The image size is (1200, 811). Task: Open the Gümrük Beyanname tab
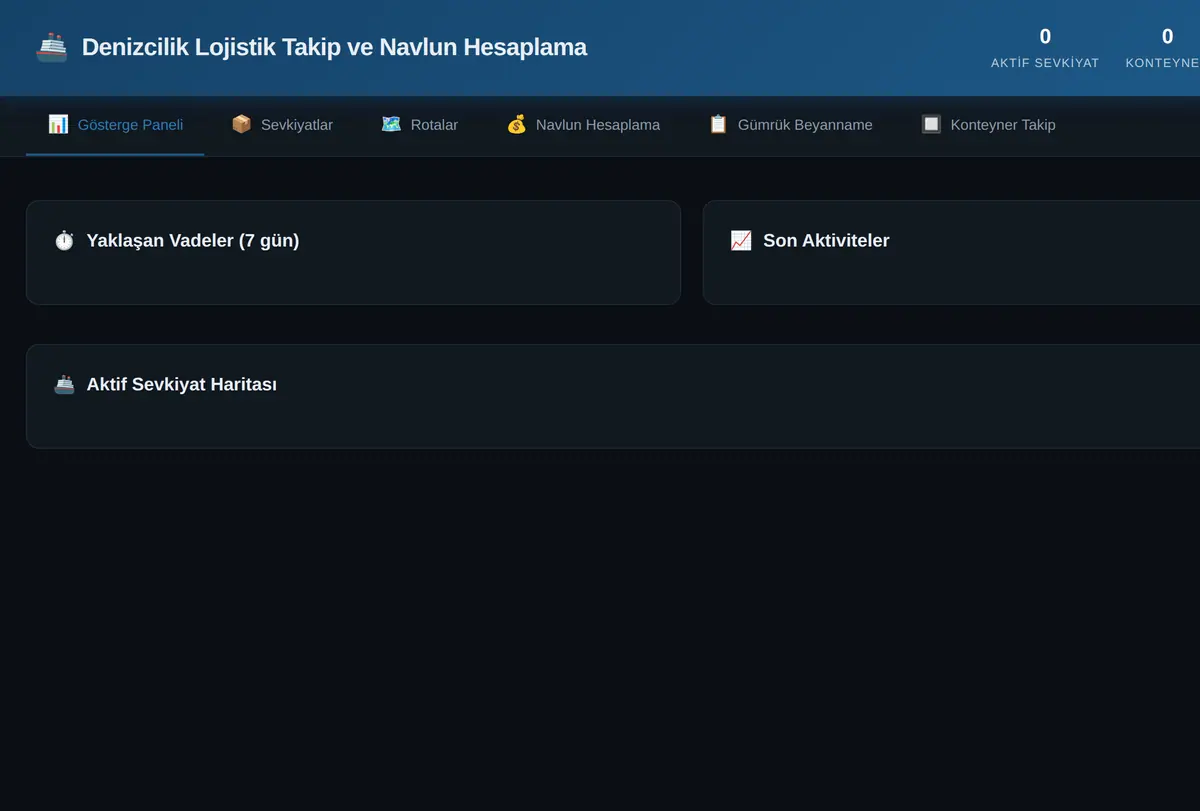tap(790, 125)
